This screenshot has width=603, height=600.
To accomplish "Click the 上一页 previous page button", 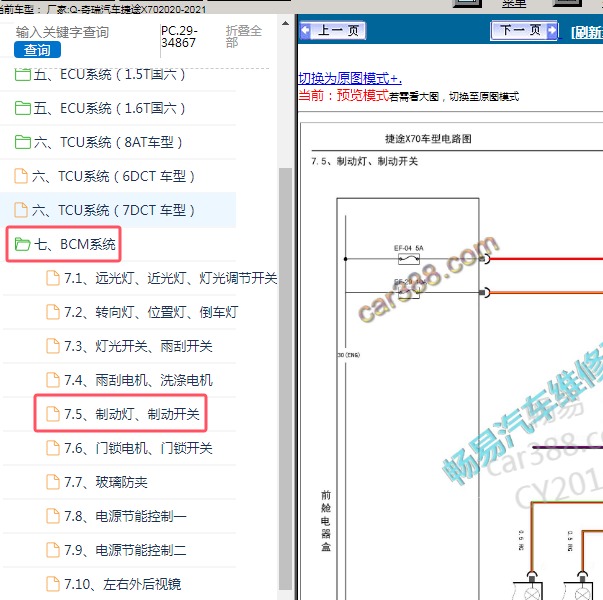I will 333,30.
